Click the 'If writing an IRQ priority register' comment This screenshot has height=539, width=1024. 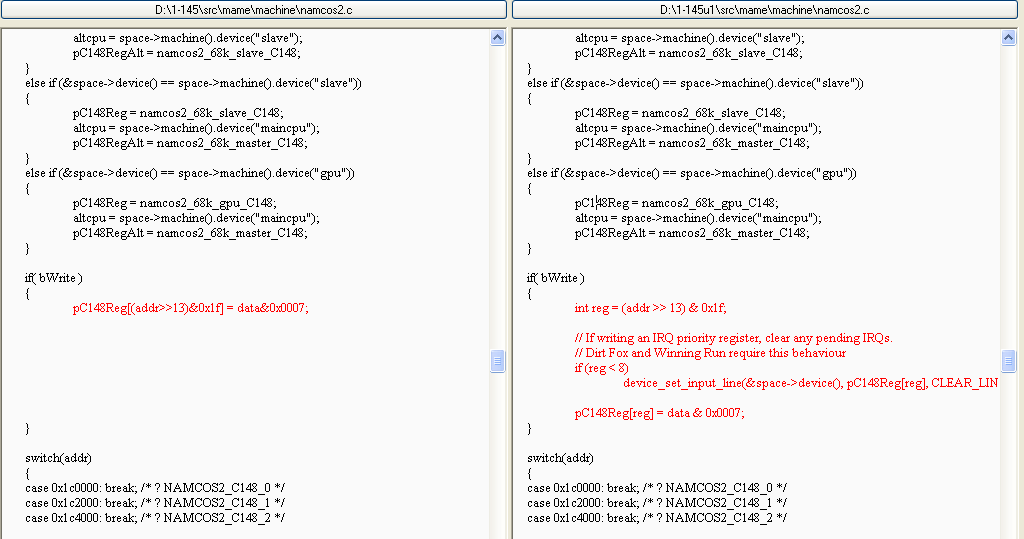coord(733,338)
